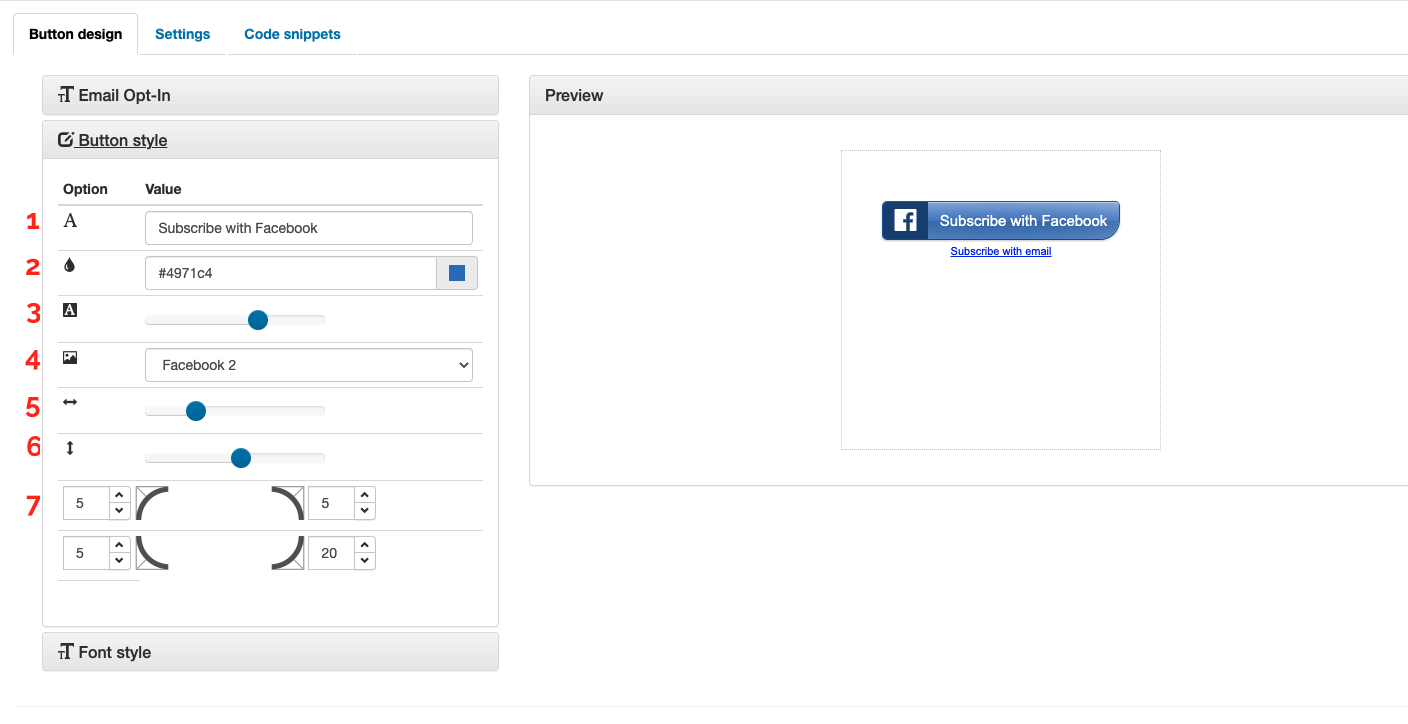
Task: Click the Subscribe with Facebook preview button
Action: coord(1001,220)
